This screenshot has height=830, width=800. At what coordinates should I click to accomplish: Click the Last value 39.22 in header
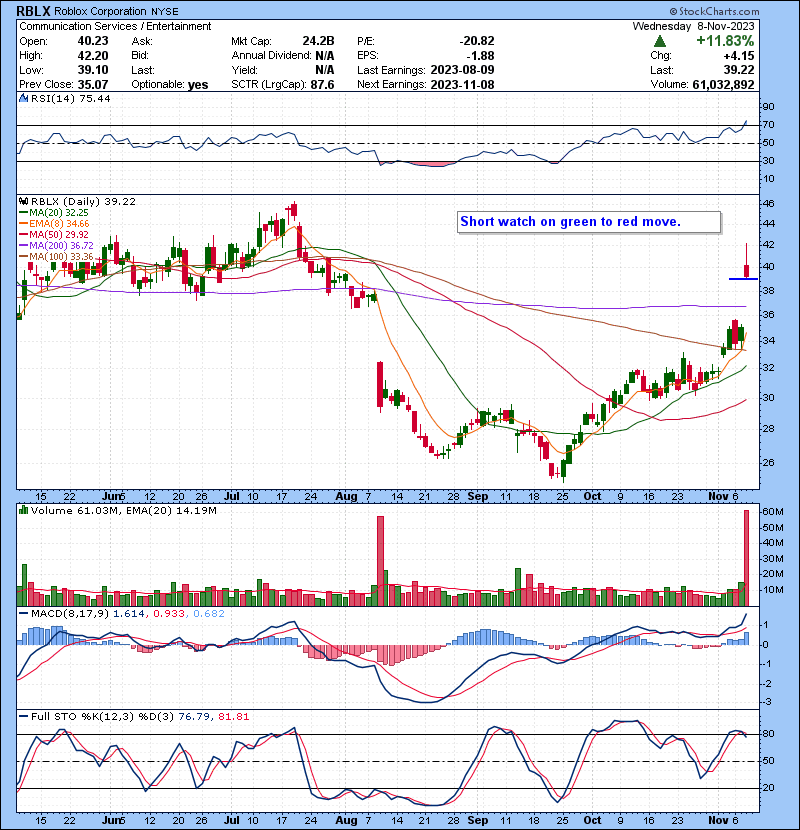tap(740, 70)
